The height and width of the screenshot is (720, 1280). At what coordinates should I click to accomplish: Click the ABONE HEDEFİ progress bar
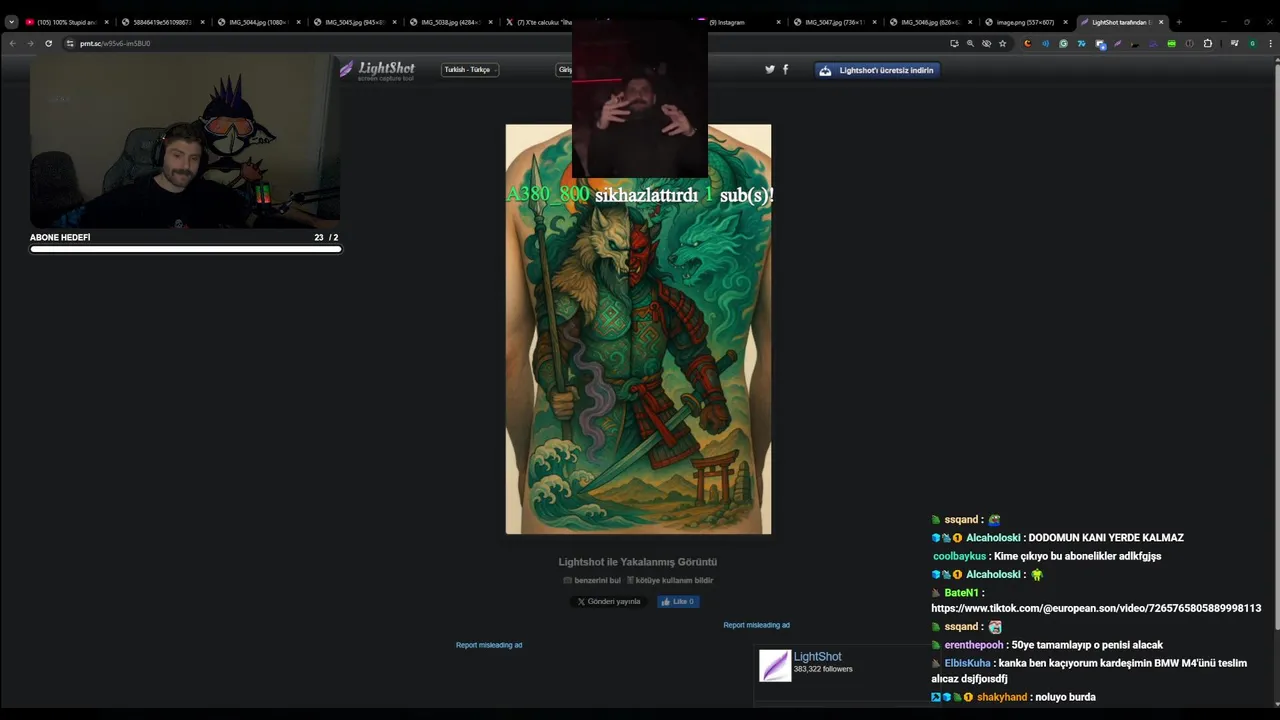(185, 249)
